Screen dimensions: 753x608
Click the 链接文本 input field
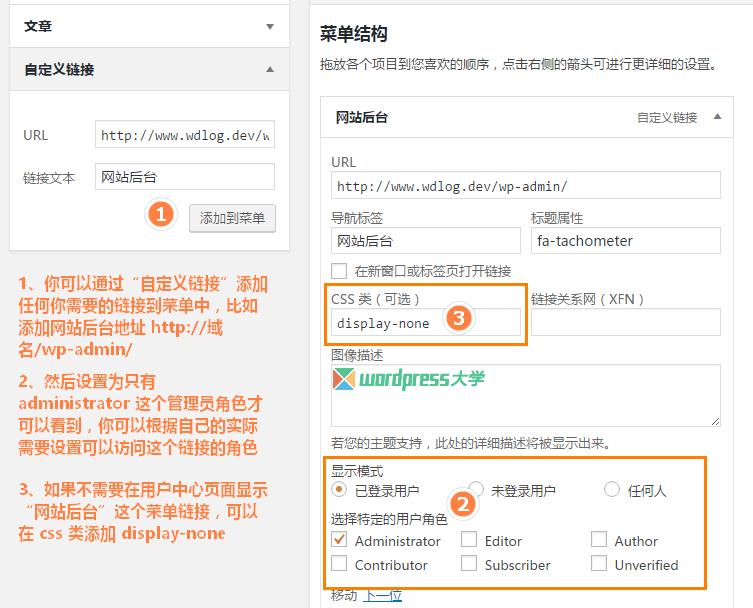click(184, 177)
